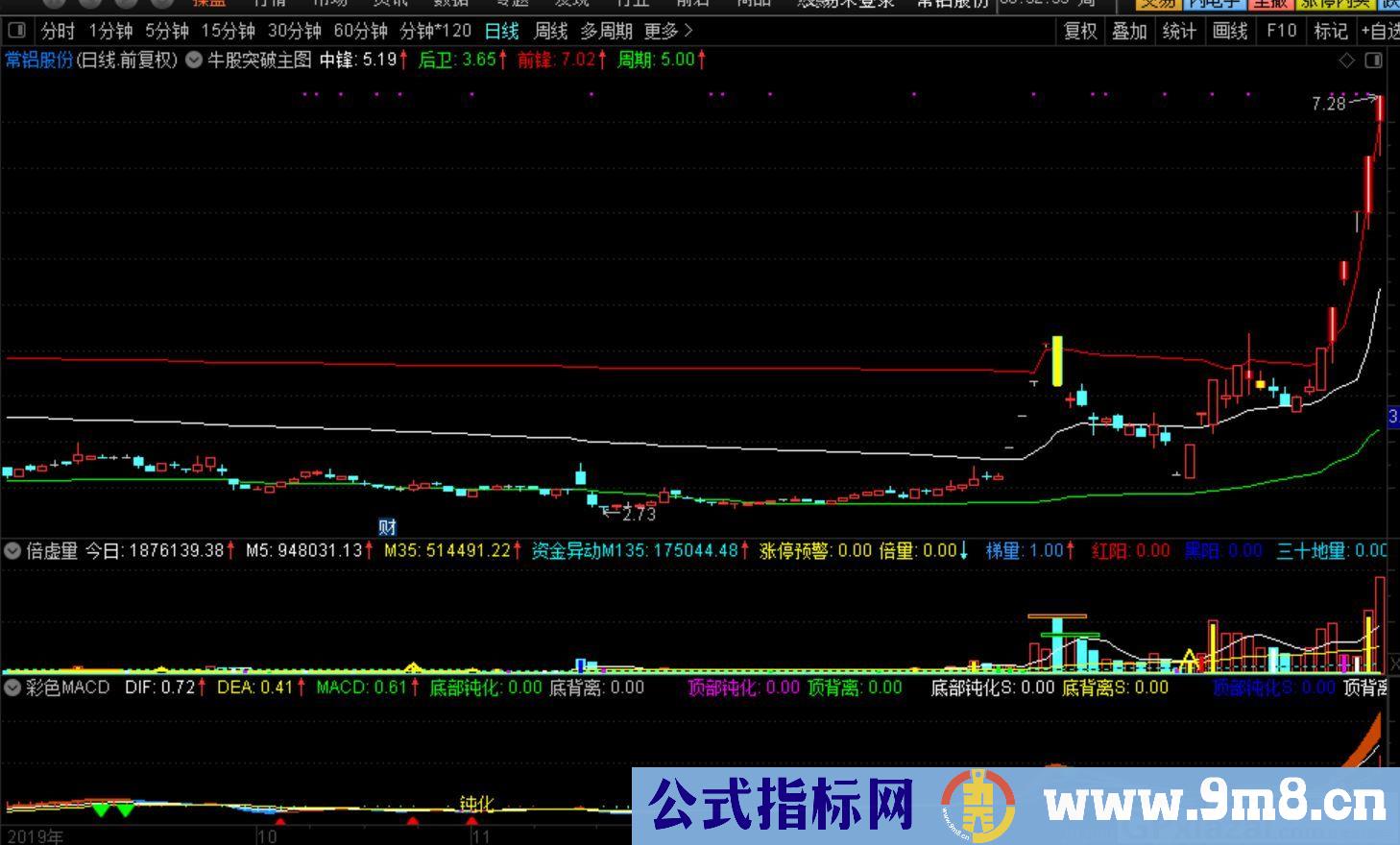The image size is (1400, 845).
Task: Switch to the 1分钟 period tab
Action: (x=110, y=32)
